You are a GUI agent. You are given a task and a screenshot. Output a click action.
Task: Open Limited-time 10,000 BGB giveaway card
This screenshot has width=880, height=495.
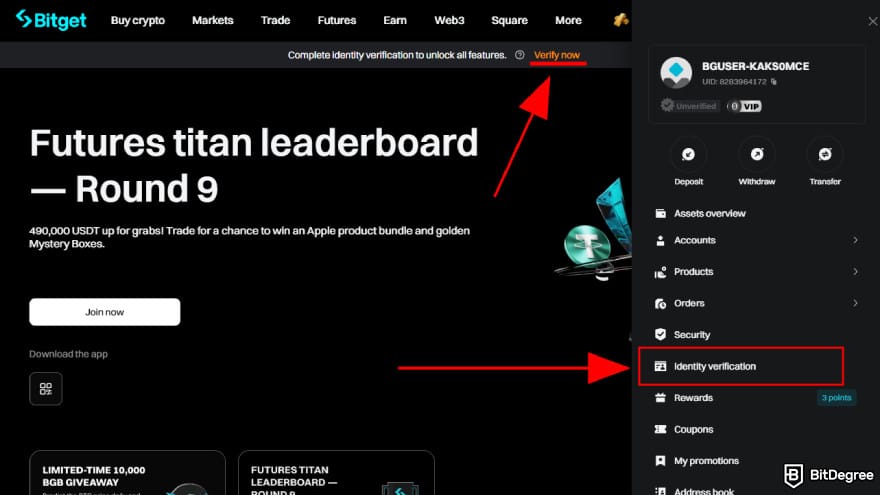point(127,473)
